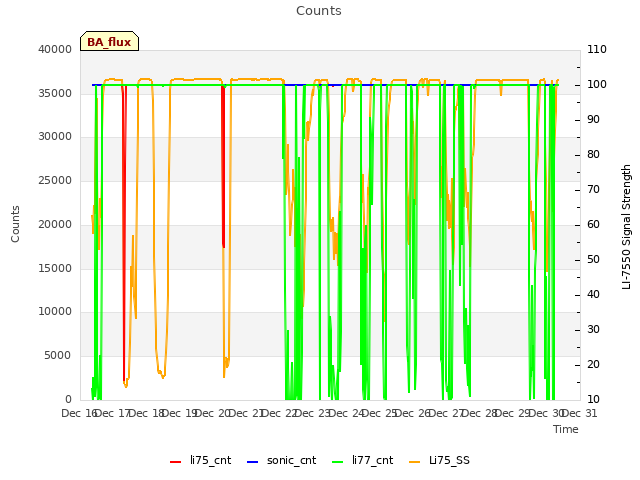This screenshot has width=640, height=480.
Task: Click the 90 tick on right axis
Action: point(593,120)
